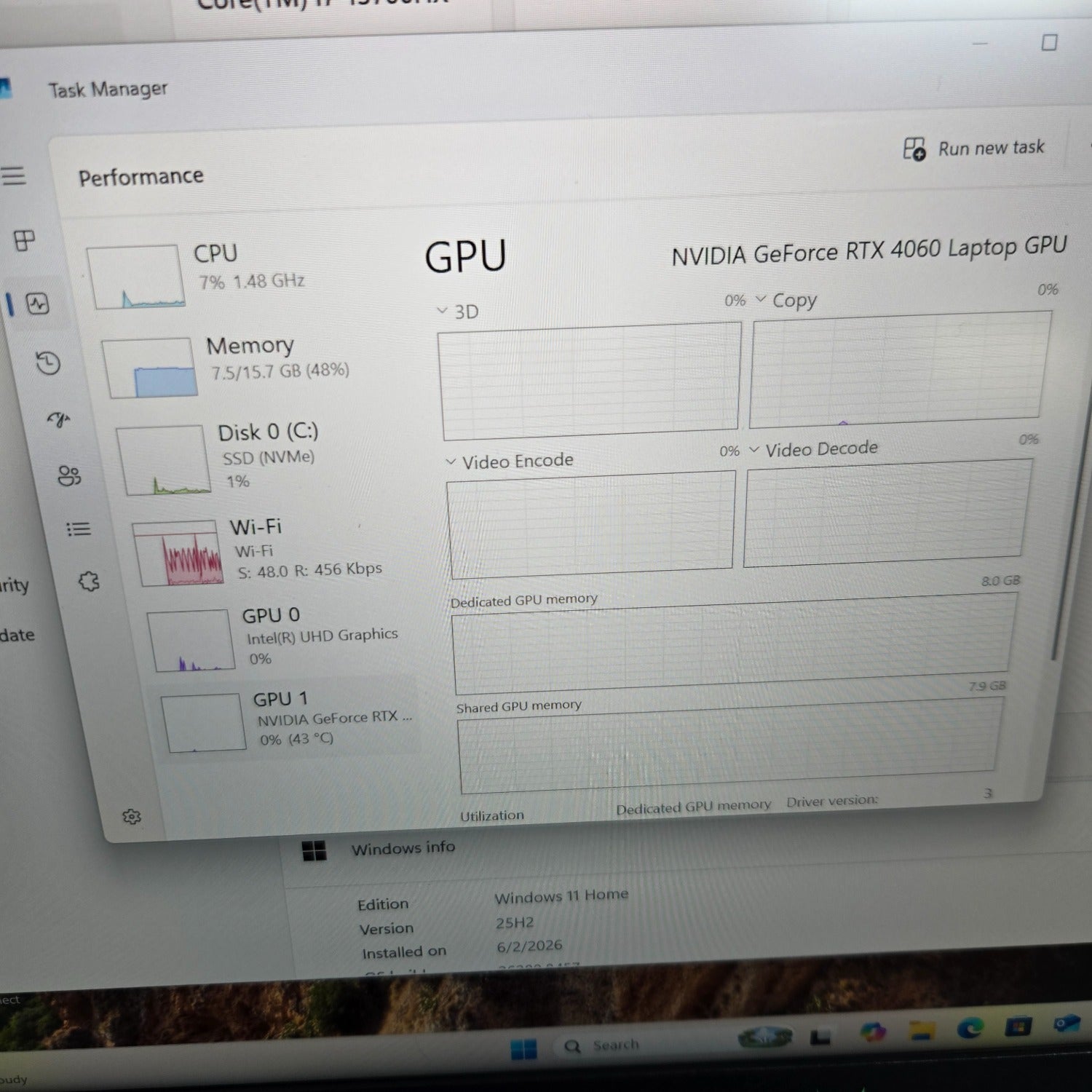The width and height of the screenshot is (1092, 1092).
Task: Click the Performance page heading
Action: (141, 177)
